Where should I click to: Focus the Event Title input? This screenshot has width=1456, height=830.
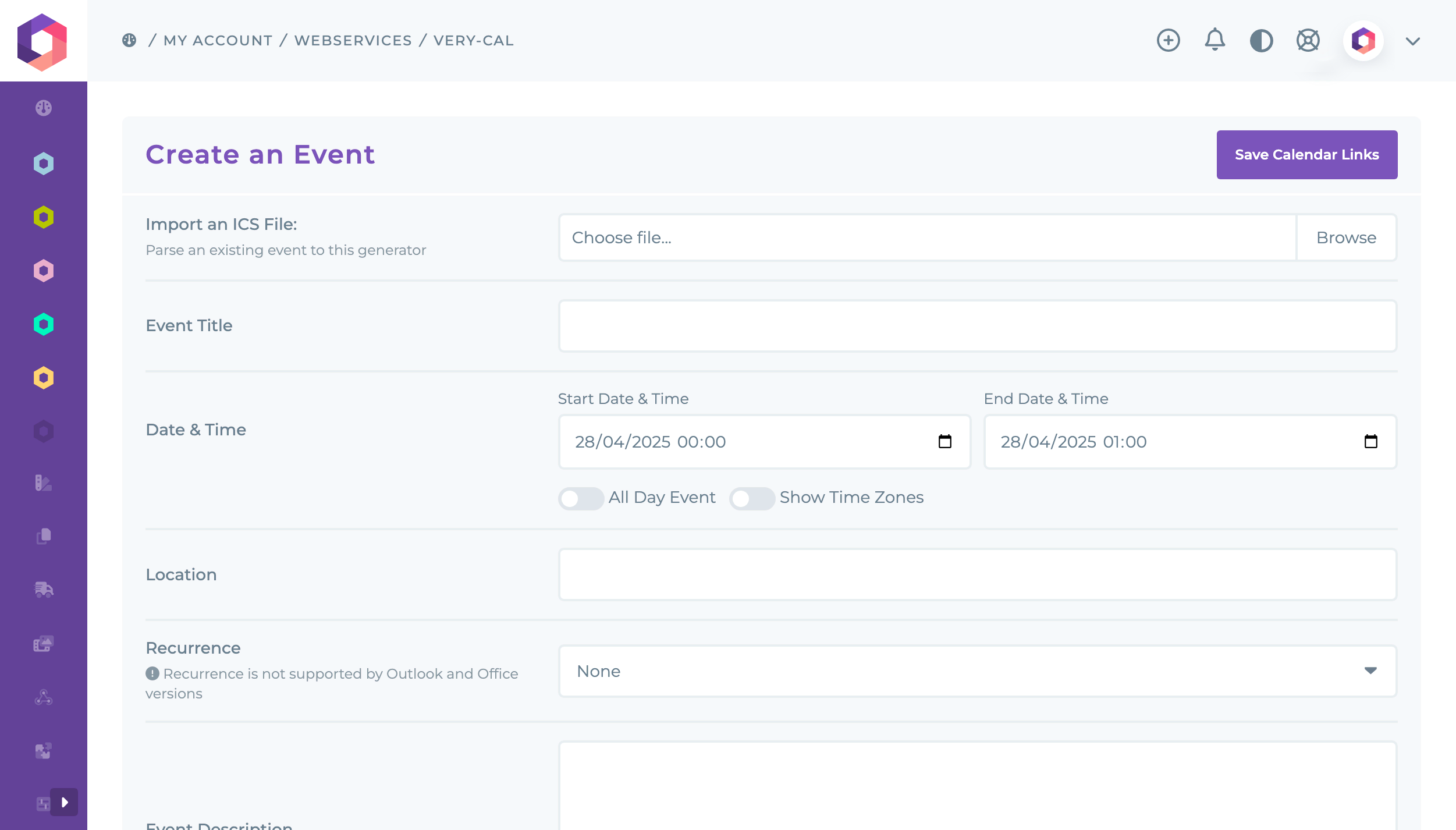tap(978, 326)
